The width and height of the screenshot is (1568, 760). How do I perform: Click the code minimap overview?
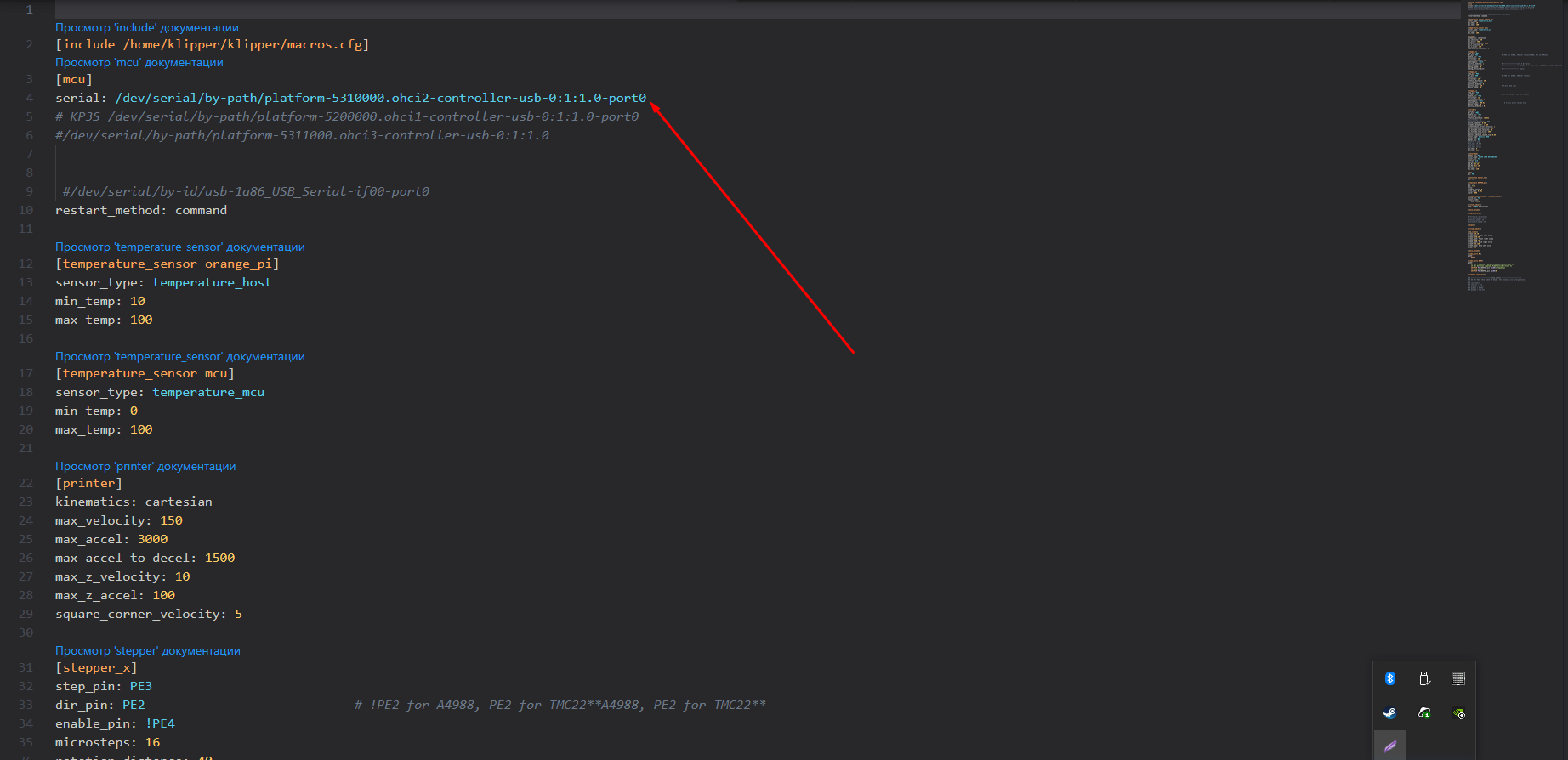1505,145
